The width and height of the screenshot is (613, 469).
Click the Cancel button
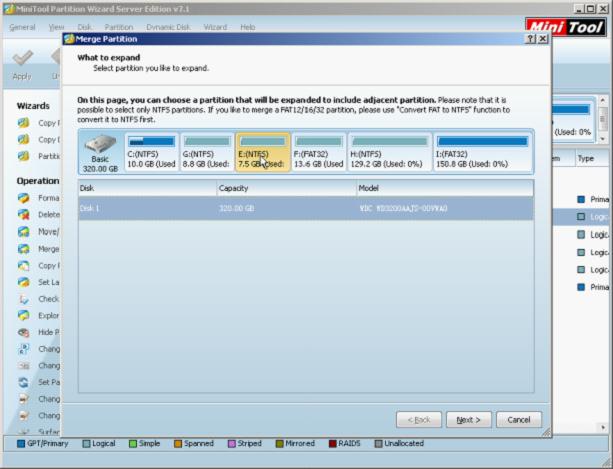pyautogui.click(x=519, y=420)
